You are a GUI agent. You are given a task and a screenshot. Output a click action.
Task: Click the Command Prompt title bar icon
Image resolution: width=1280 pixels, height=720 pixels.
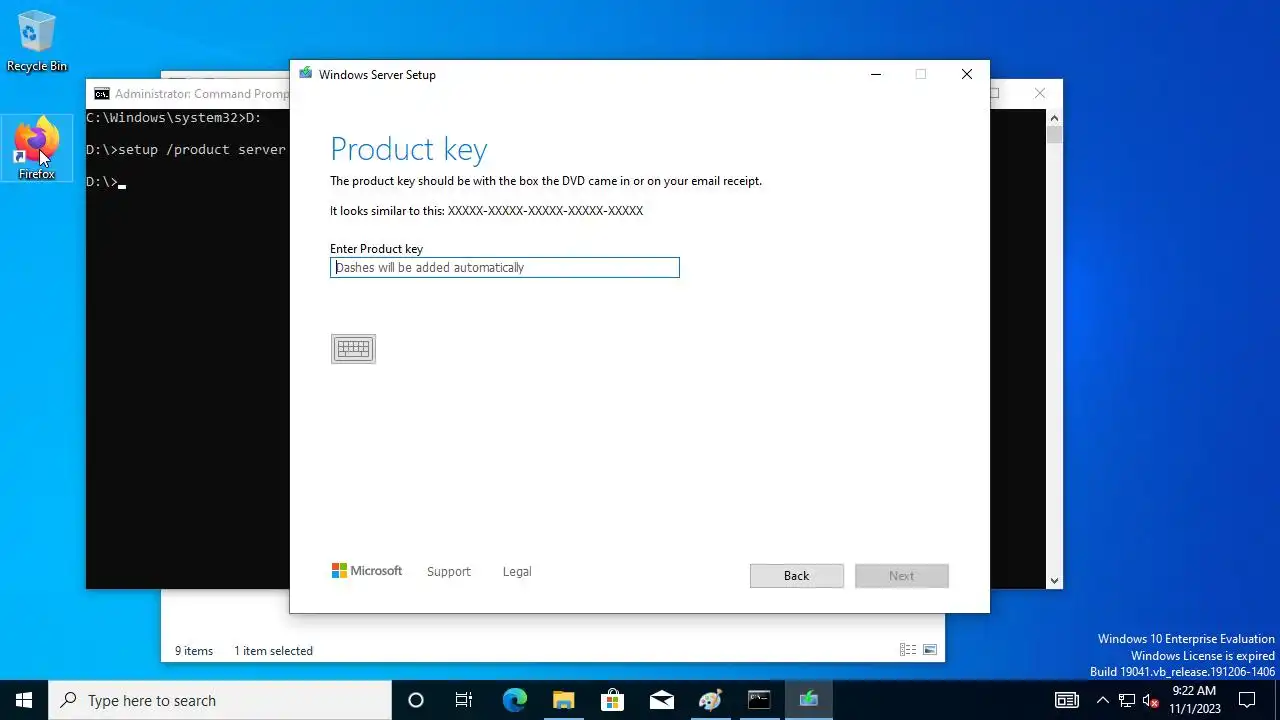[x=102, y=94]
